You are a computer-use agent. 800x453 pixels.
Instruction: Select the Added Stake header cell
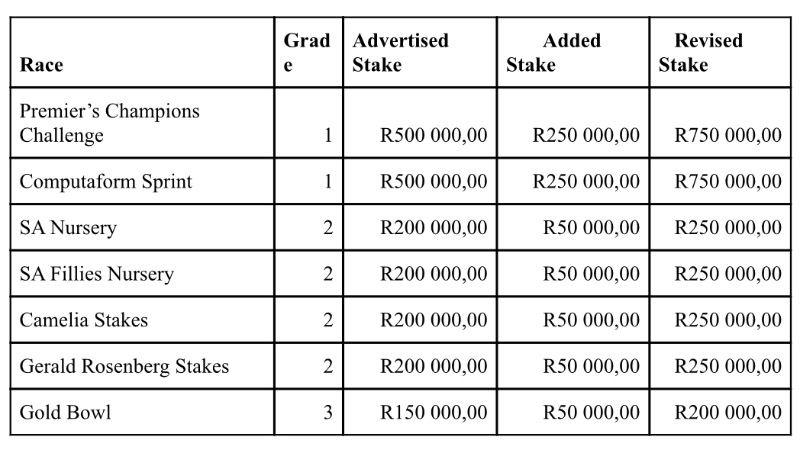pyautogui.click(x=553, y=53)
